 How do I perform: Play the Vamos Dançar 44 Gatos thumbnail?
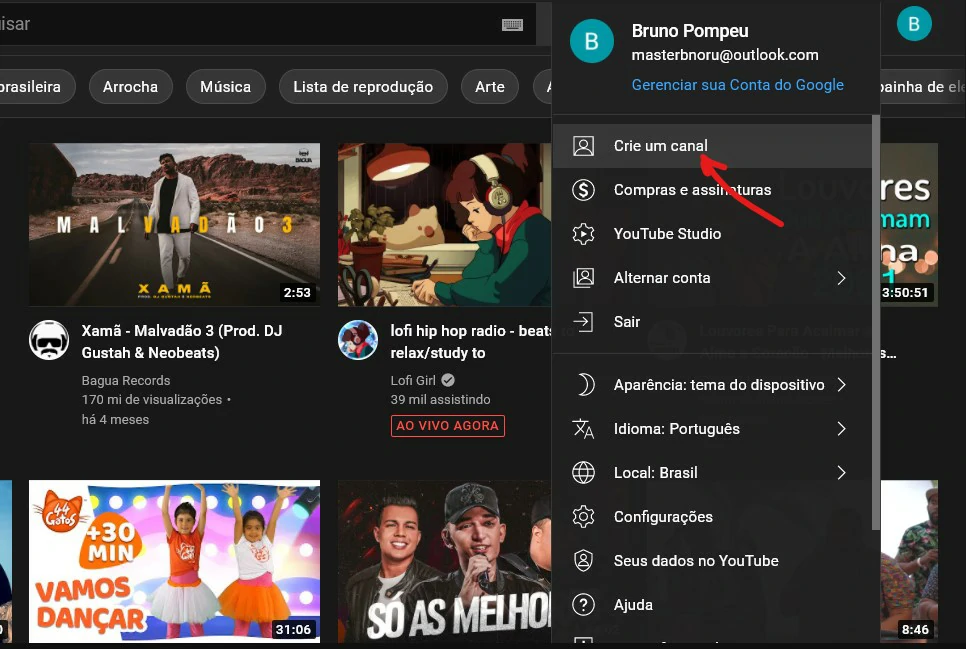pos(174,561)
